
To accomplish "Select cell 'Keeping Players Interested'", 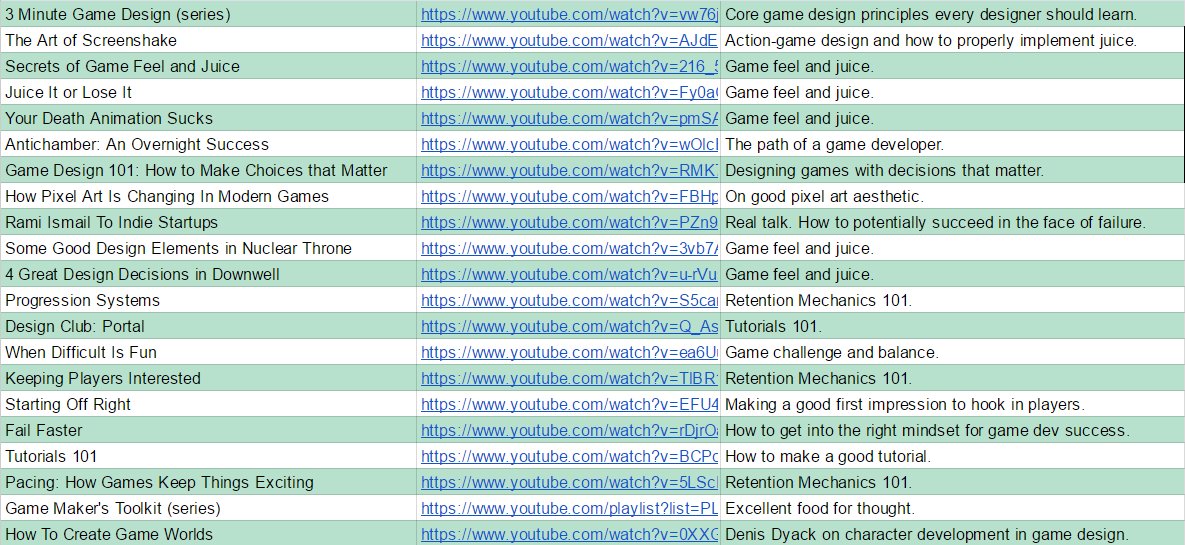I will click(208, 378).
